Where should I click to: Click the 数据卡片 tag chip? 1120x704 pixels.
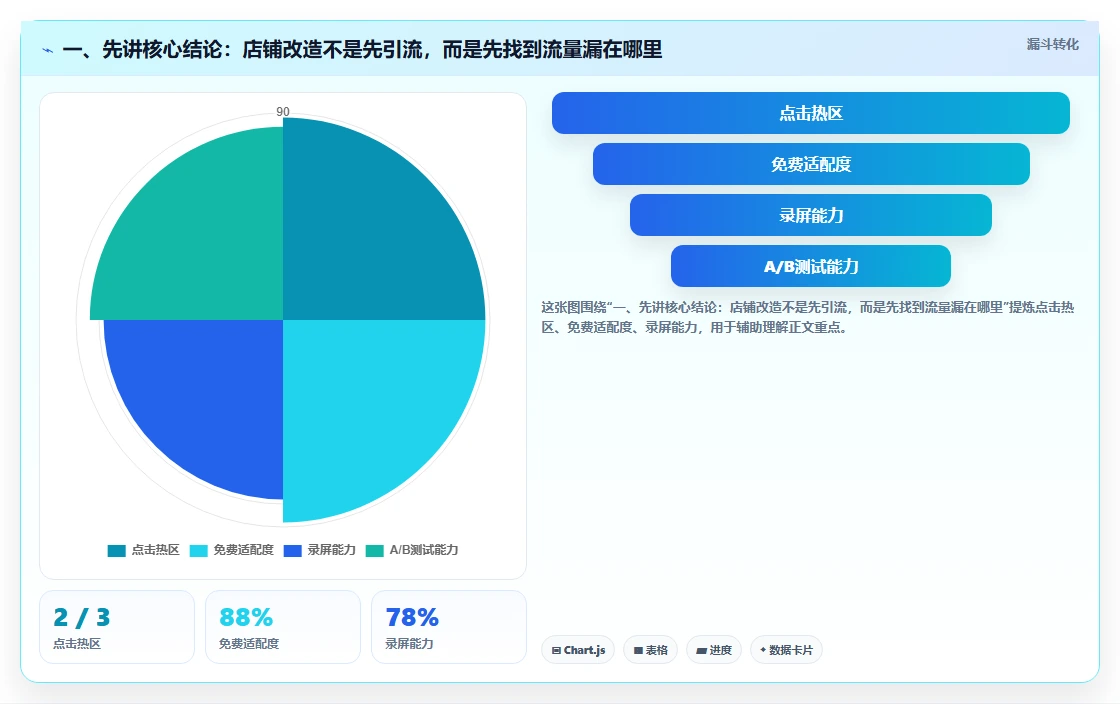coord(786,650)
